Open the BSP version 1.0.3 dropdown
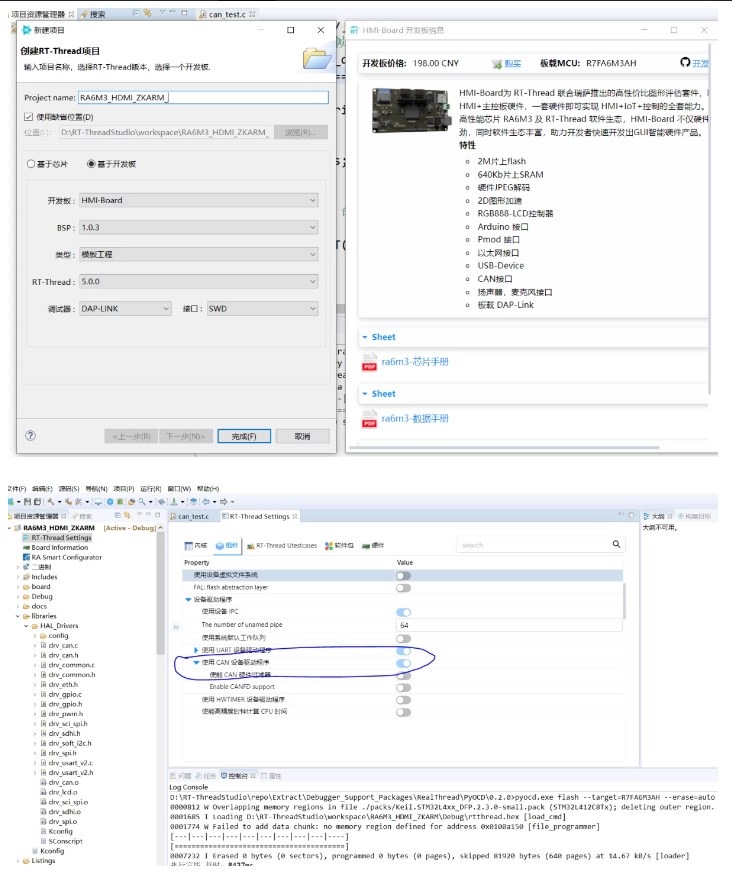The height and width of the screenshot is (874, 732). (x=198, y=227)
